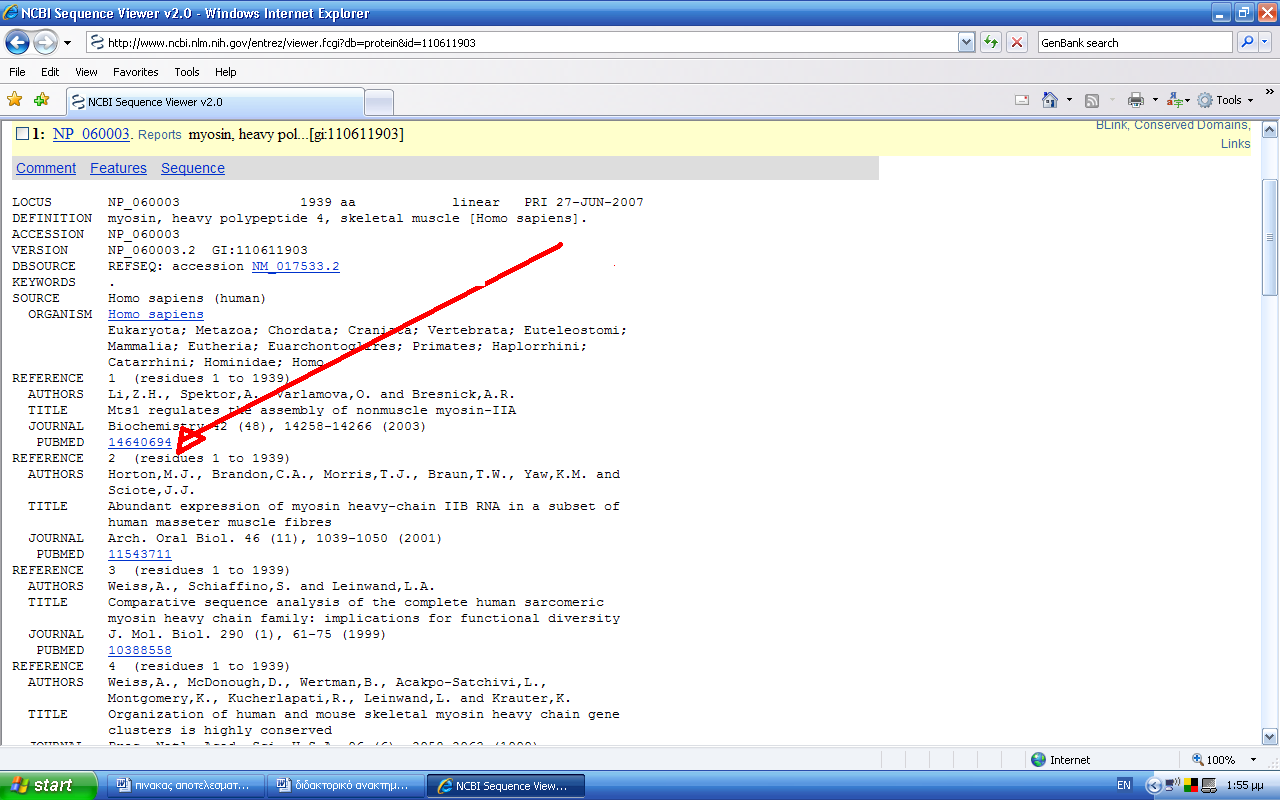Viewport: 1280px width, 800px height.
Task: Click the zoom level magnifier icon
Action: (x=1198, y=760)
